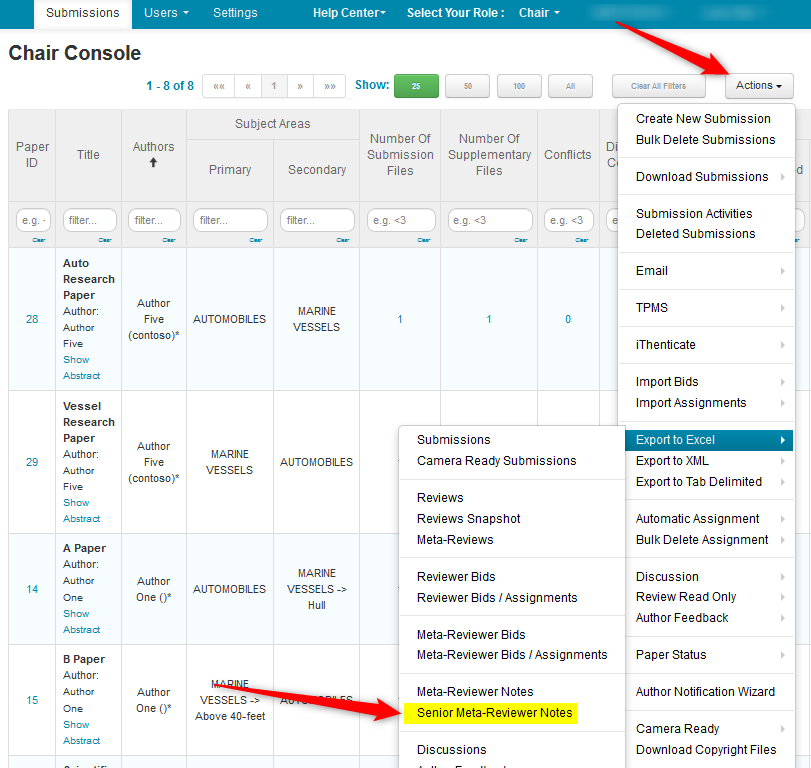Go to the next results page
811x768 pixels.
[300, 86]
